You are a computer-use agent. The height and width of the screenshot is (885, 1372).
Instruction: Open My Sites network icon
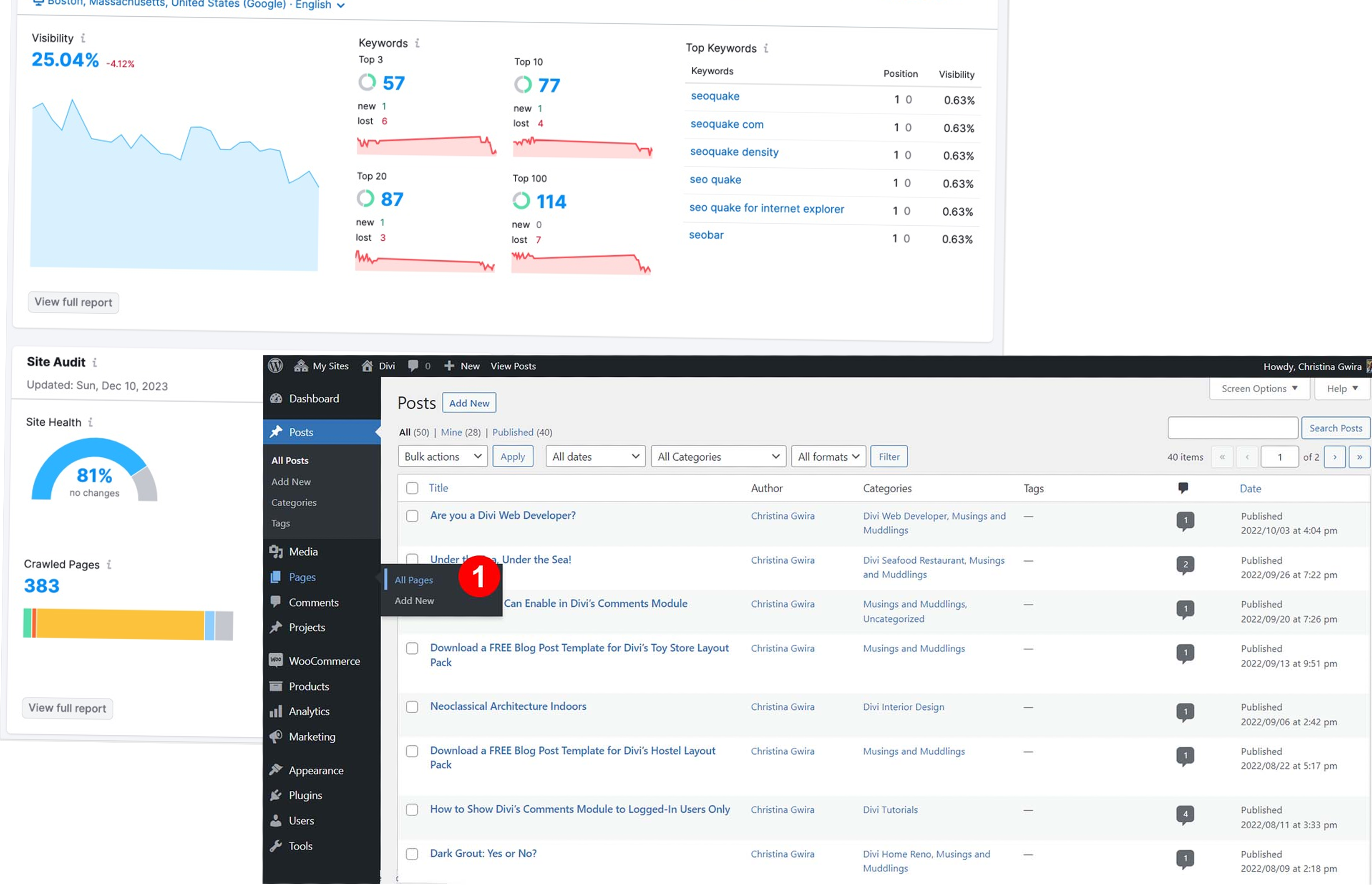point(300,366)
